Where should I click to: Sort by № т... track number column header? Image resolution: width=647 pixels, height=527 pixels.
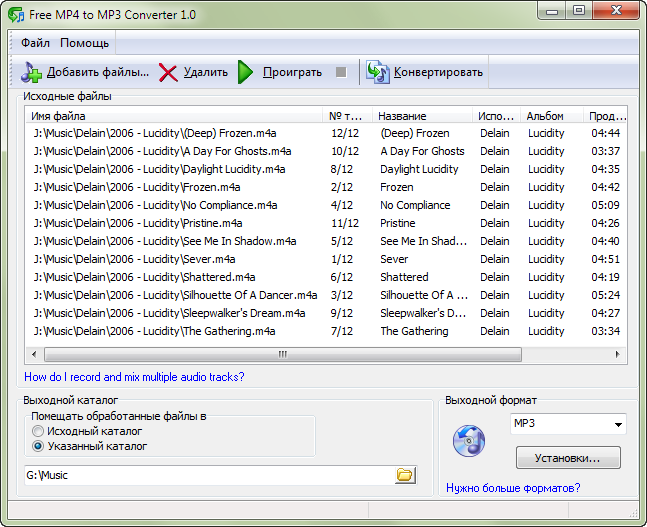[x=347, y=116]
